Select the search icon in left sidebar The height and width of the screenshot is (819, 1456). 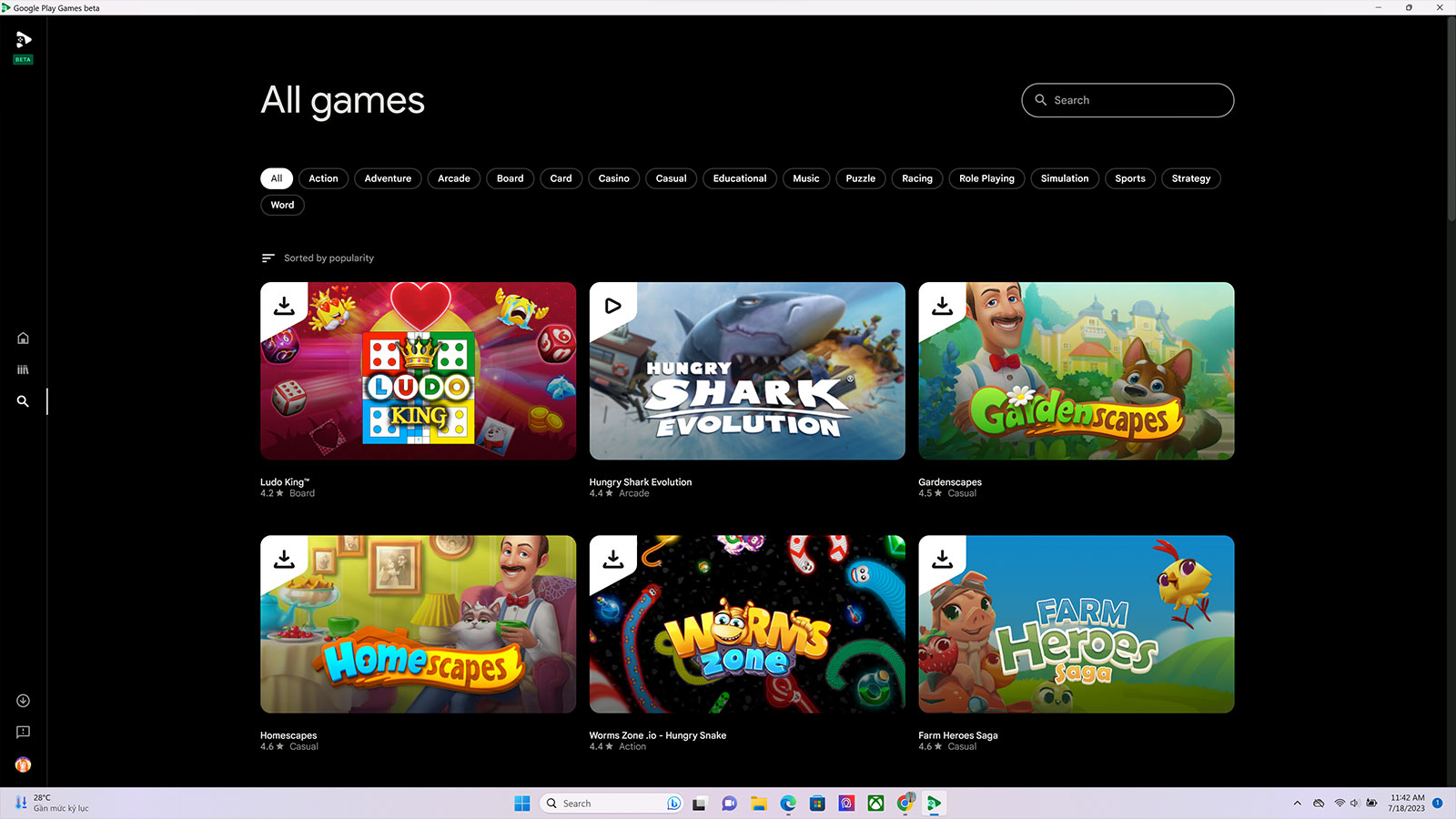(23, 401)
